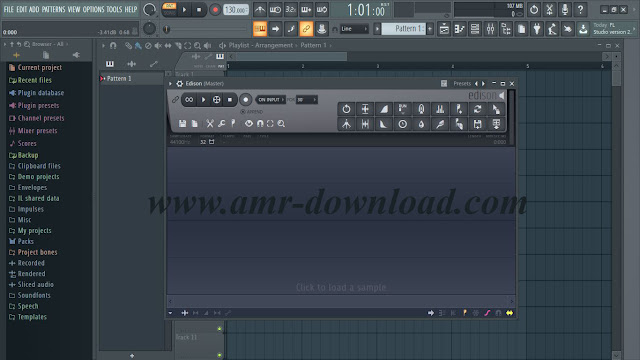
Task: Toggle Edison pink curve icon at bottom
Action: coord(487,313)
